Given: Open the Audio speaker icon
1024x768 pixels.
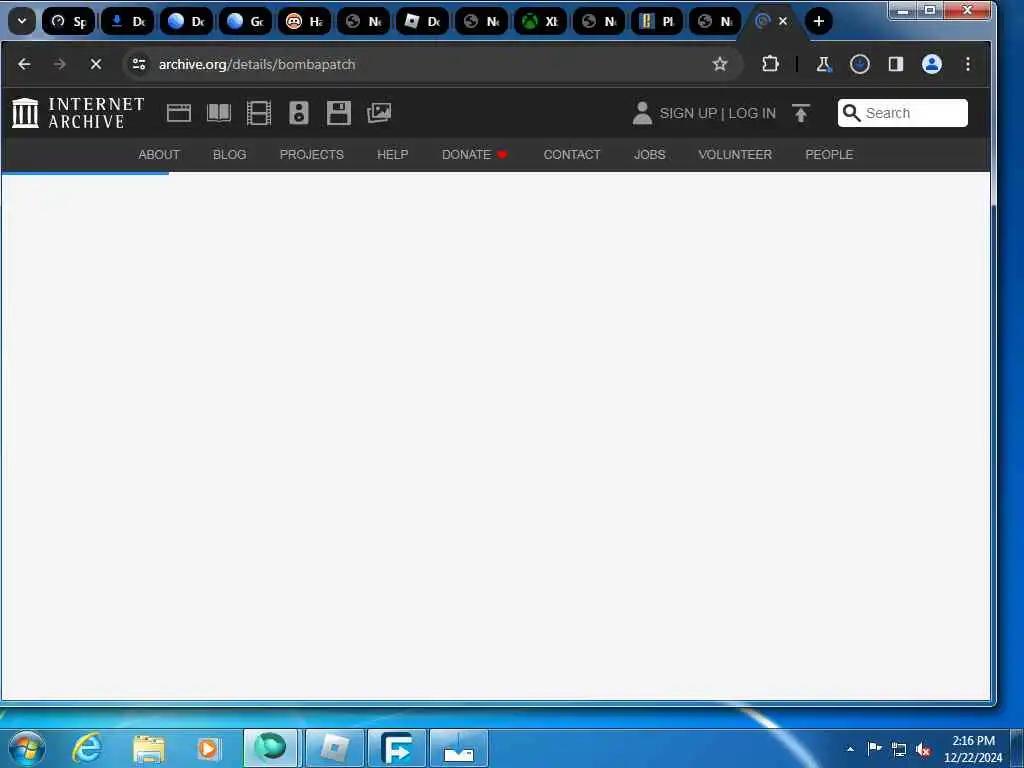Looking at the screenshot, I should tap(298, 113).
